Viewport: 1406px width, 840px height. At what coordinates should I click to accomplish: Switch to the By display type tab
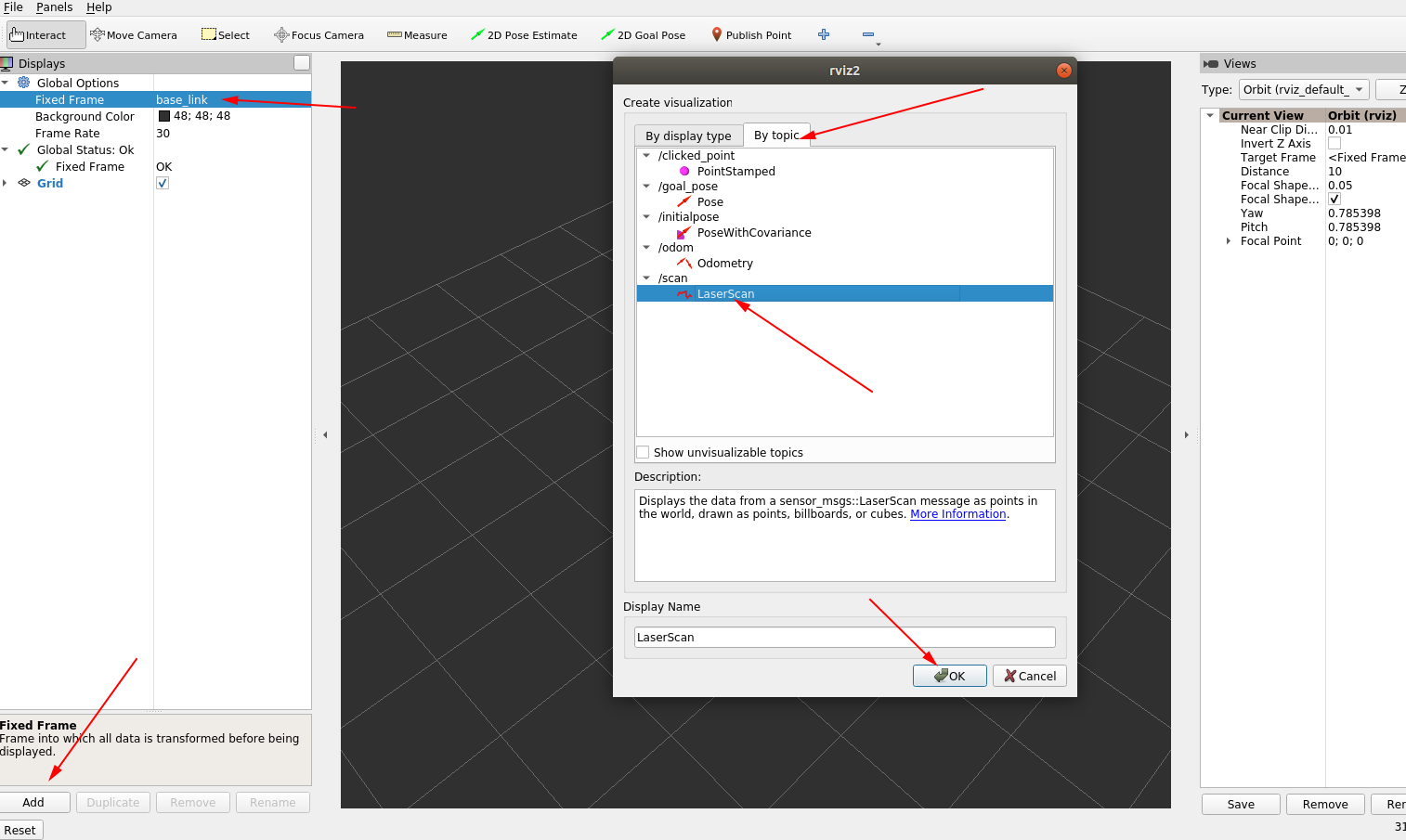[687, 136]
